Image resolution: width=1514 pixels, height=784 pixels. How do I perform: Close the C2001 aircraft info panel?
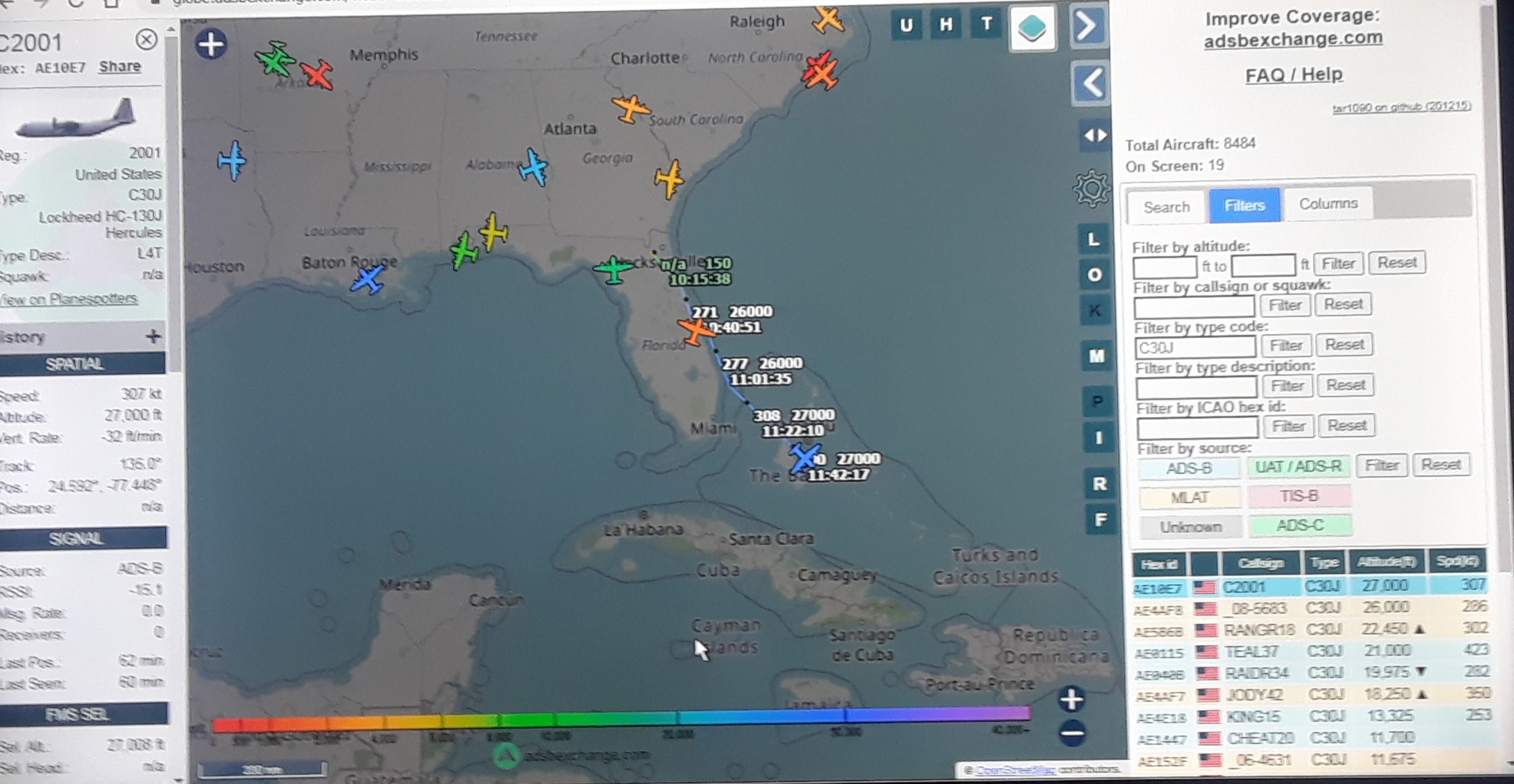pyautogui.click(x=146, y=40)
